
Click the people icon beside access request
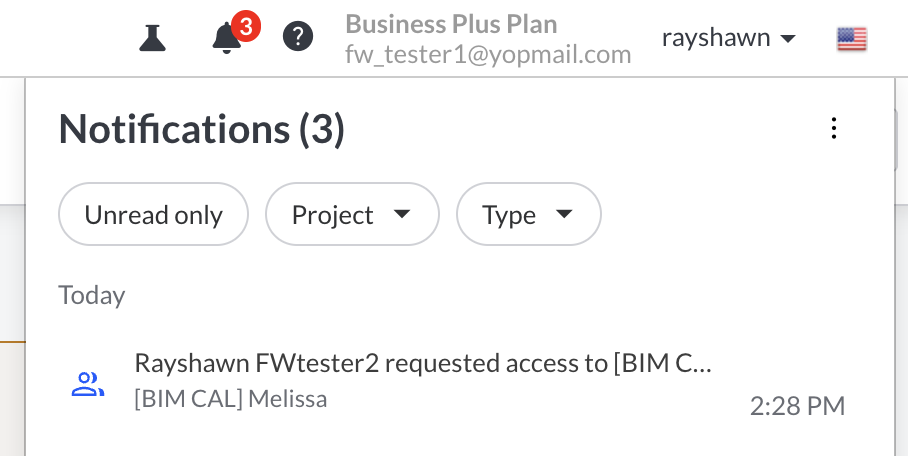88,384
